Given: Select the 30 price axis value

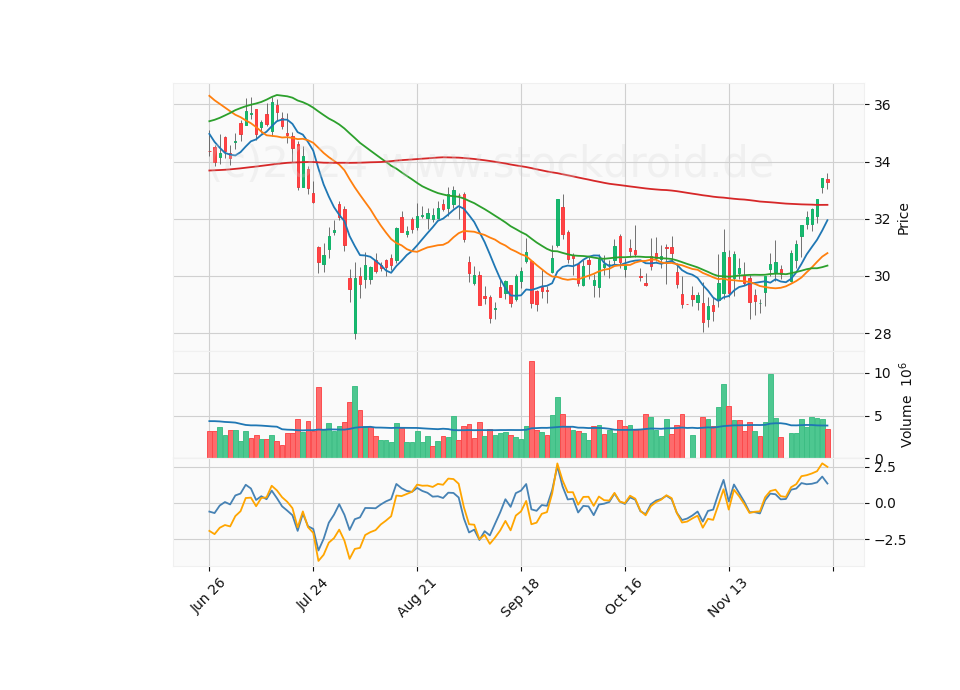Looking at the screenshot, I should [882, 277].
